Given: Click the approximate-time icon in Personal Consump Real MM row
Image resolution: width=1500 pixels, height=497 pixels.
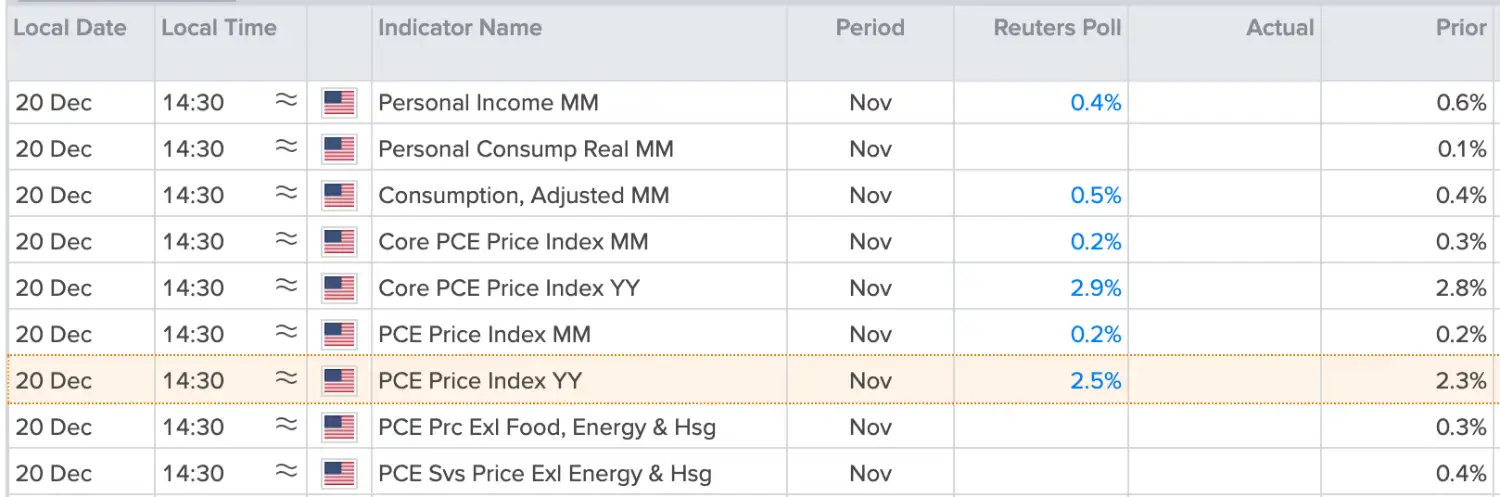Looking at the screenshot, I should (x=287, y=147).
